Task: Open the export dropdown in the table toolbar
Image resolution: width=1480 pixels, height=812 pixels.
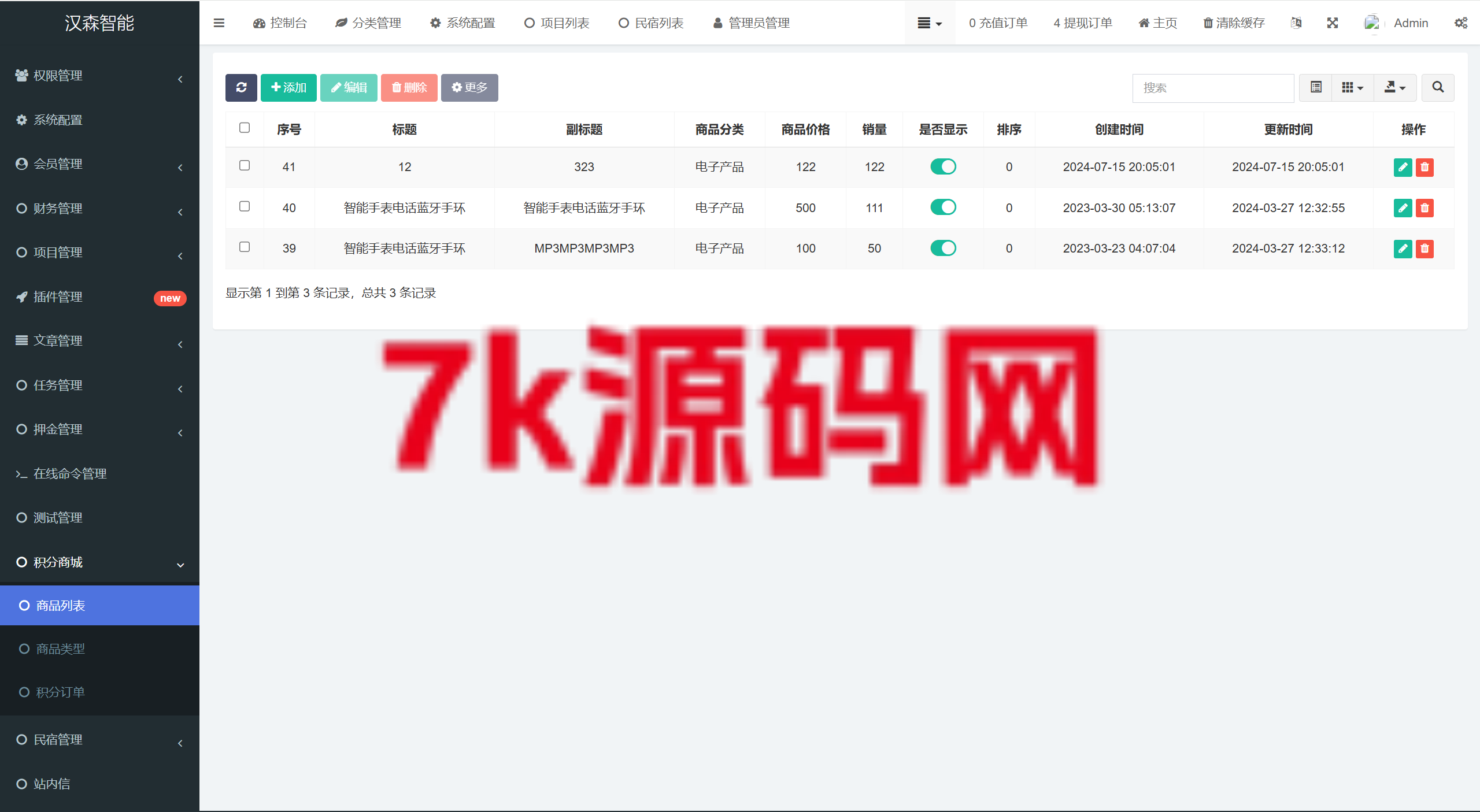Action: (1395, 87)
